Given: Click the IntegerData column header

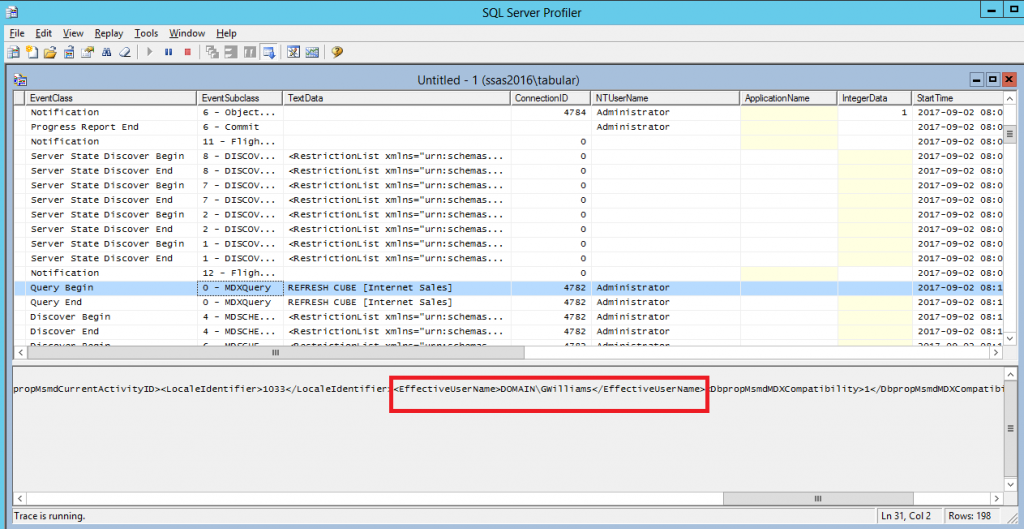Looking at the screenshot, I should pyautogui.click(x=874, y=98).
